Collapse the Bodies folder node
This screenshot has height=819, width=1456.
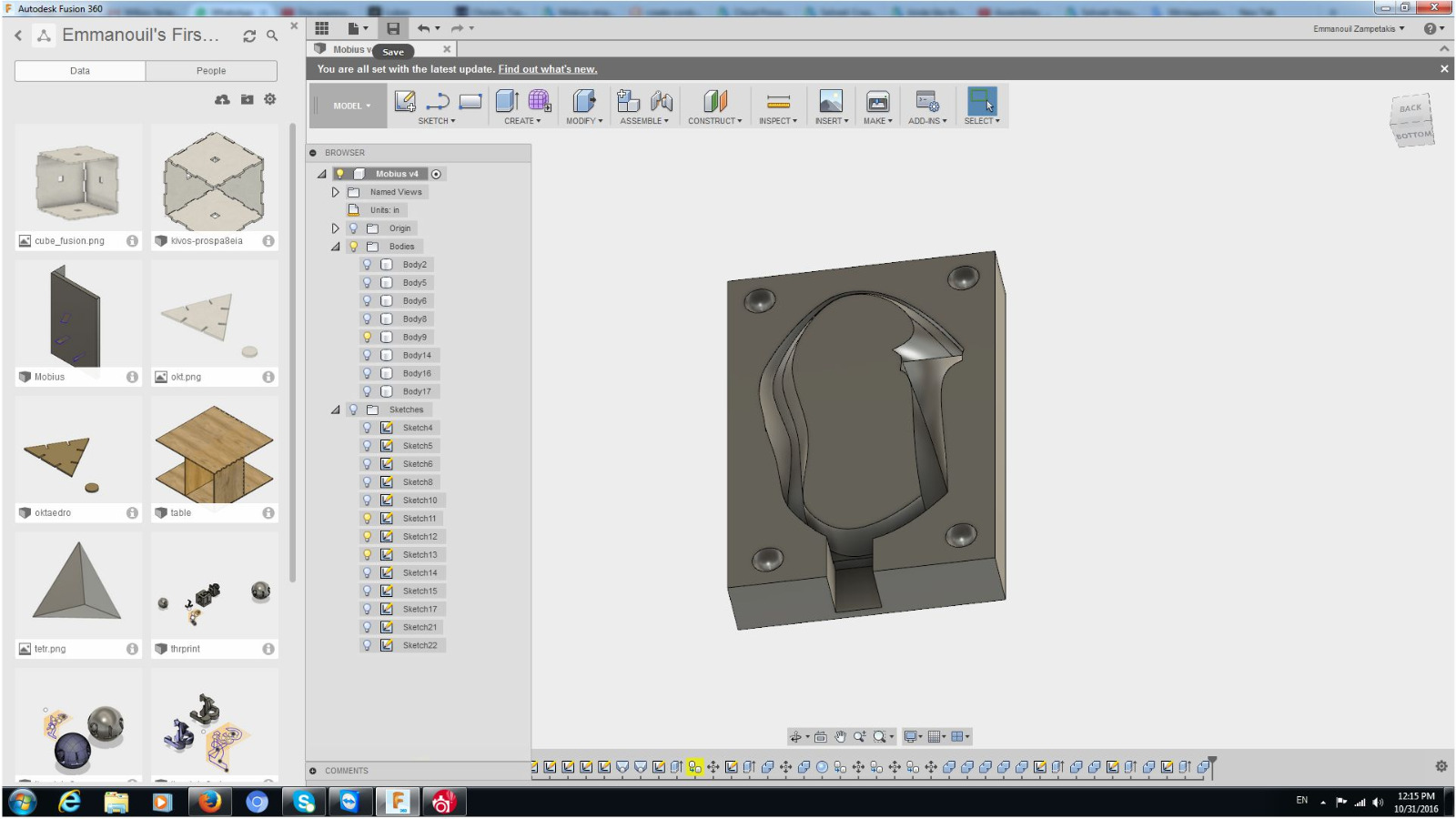point(335,247)
